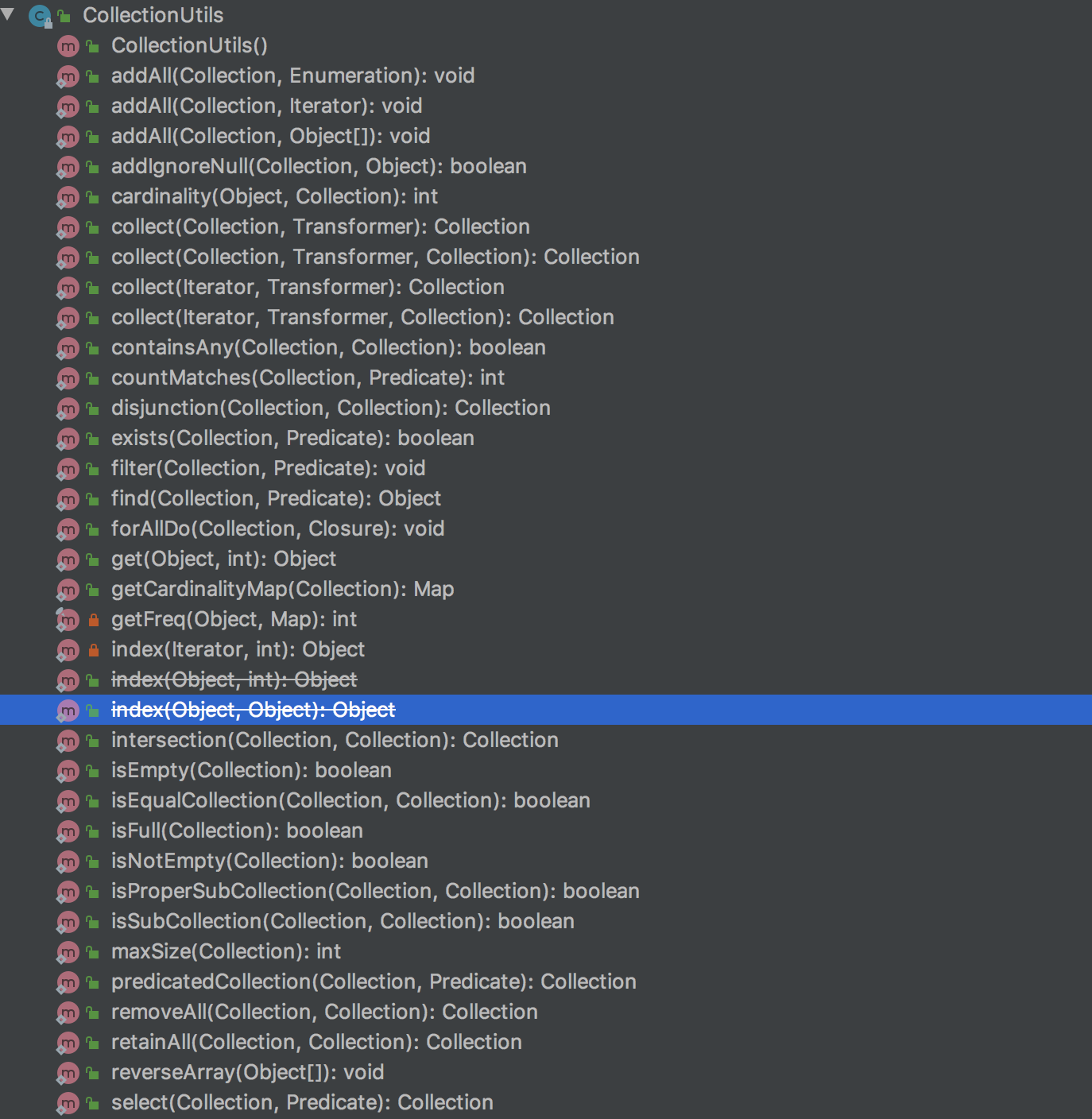Click the method icon beside CollectionUtils() constructor

click(x=68, y=46)
